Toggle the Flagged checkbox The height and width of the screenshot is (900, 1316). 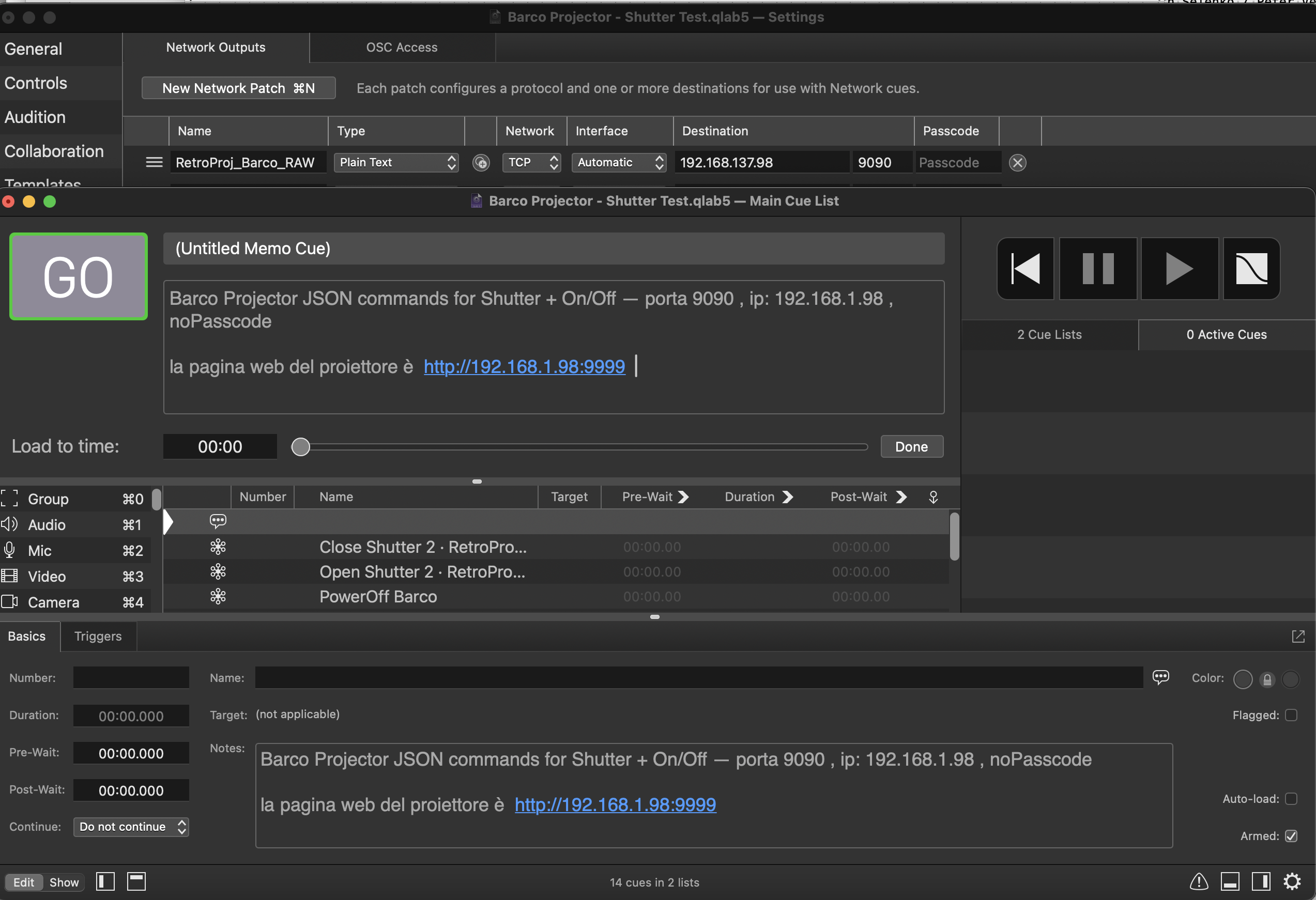(1291, 715)
